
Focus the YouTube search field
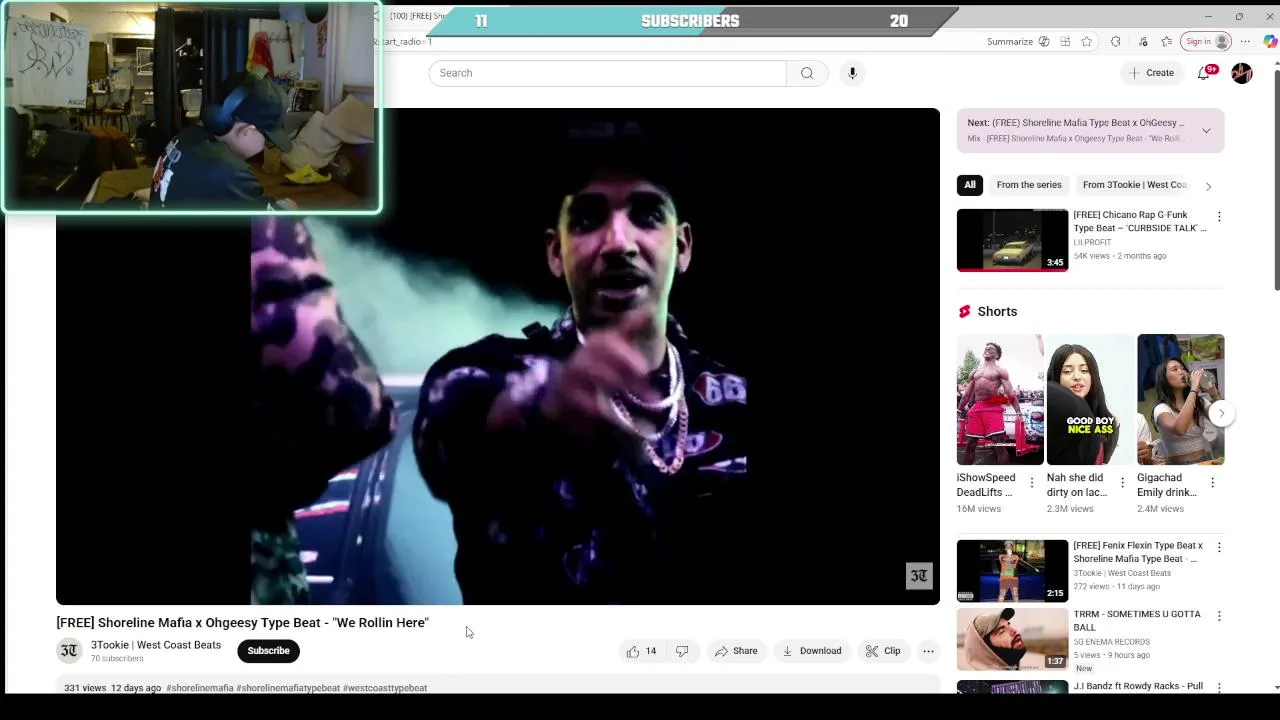608,73
